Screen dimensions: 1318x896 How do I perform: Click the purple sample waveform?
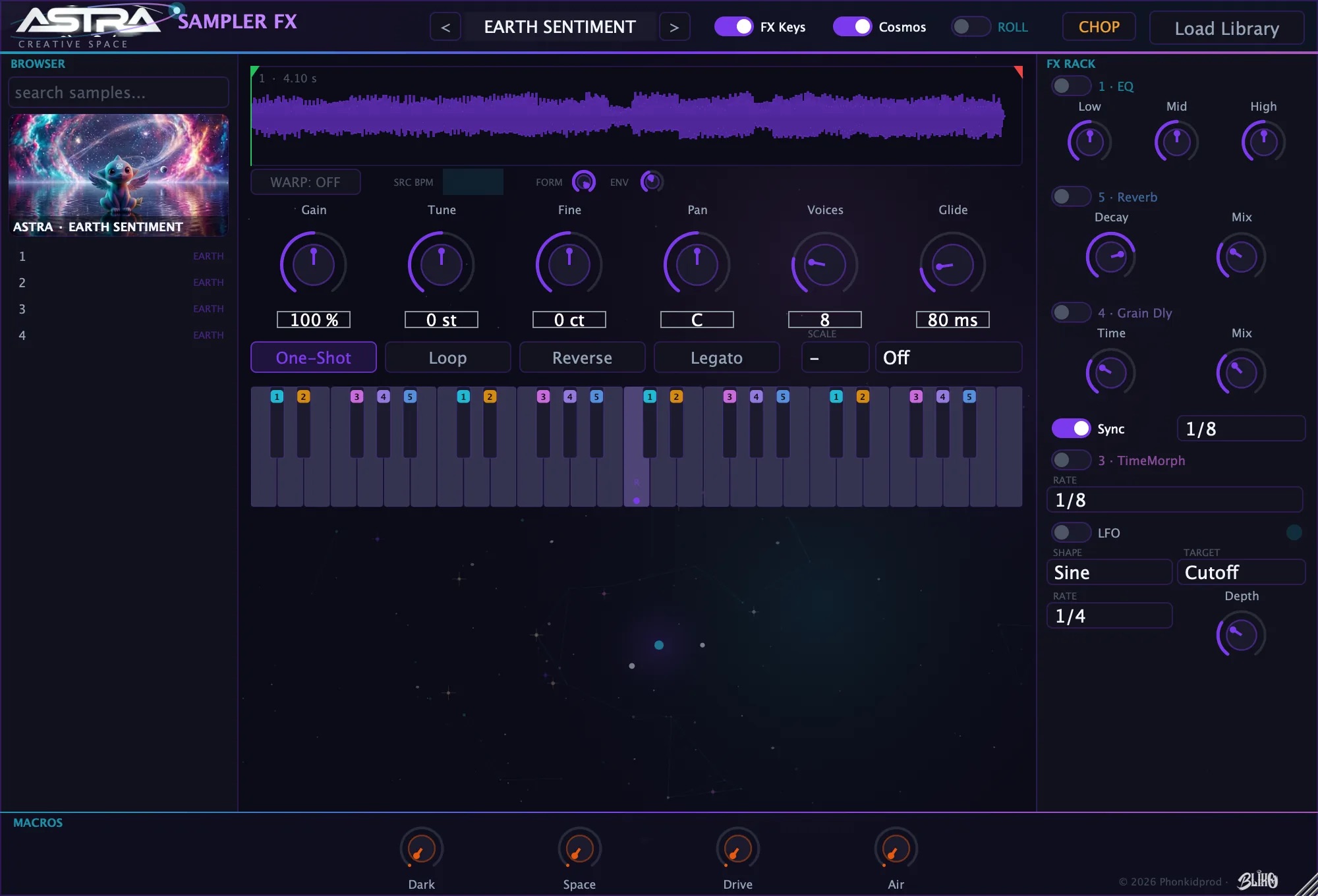(629, 116)
